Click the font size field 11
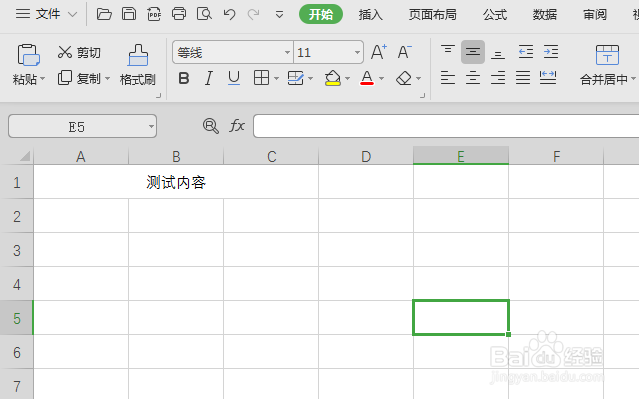The image size is (639, 399). tap(323, 52)
